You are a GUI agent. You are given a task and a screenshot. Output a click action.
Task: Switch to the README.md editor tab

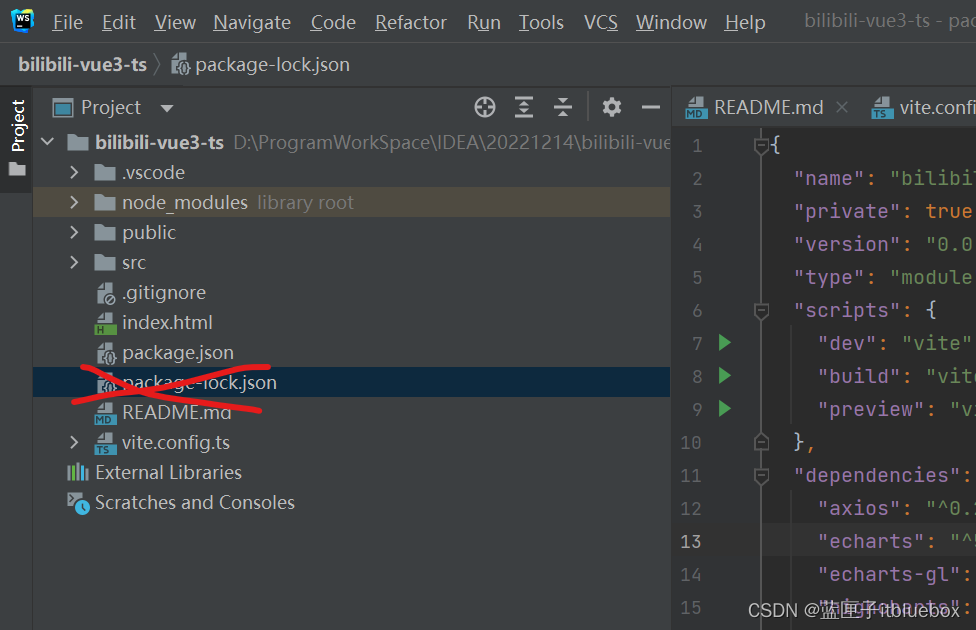768,108
